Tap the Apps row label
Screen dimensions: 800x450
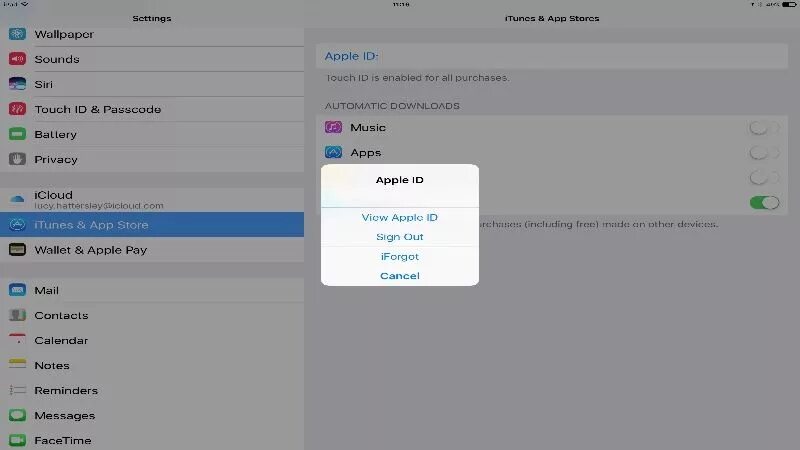[x=365, y=153]
